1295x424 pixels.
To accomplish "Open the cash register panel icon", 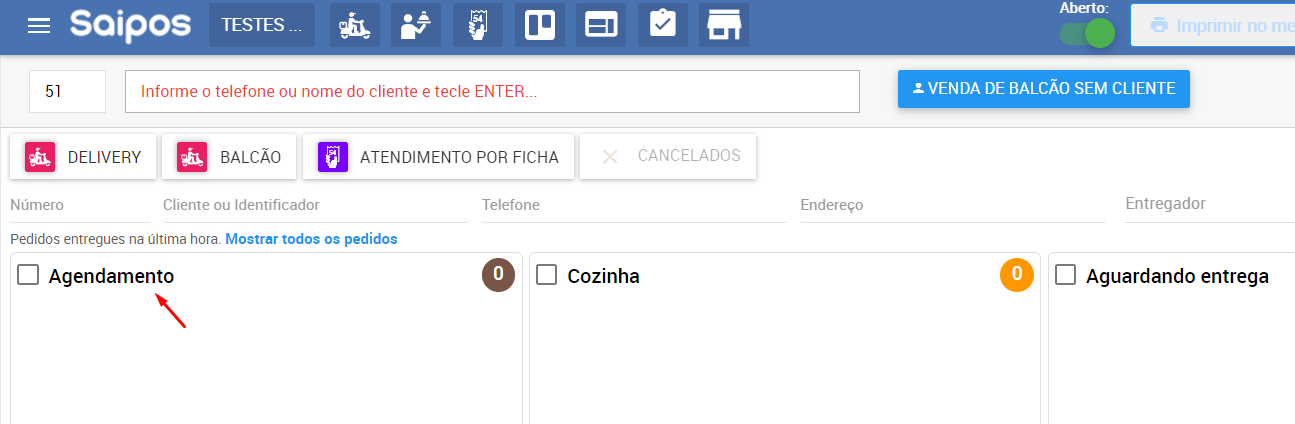I will tap(601, 25).
